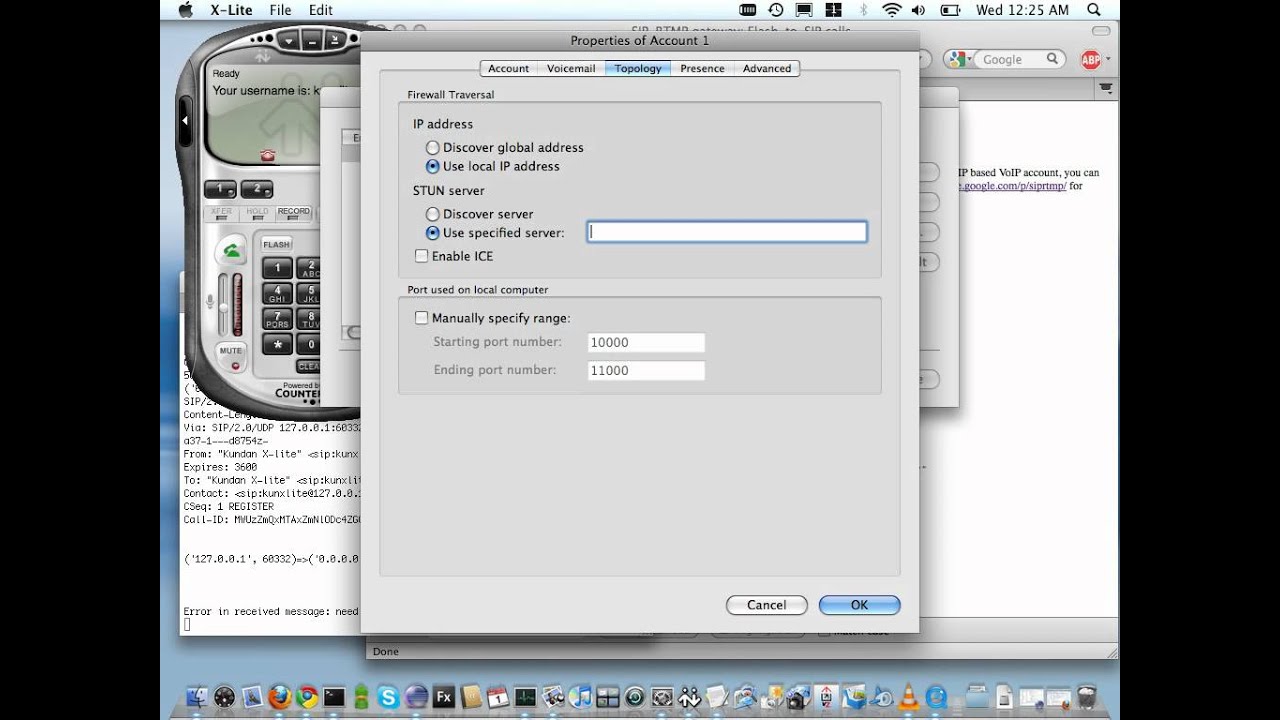This screenshot has height=720, width=1280.
Task: Click the OK button in Properties dialog
Action: 859,605
